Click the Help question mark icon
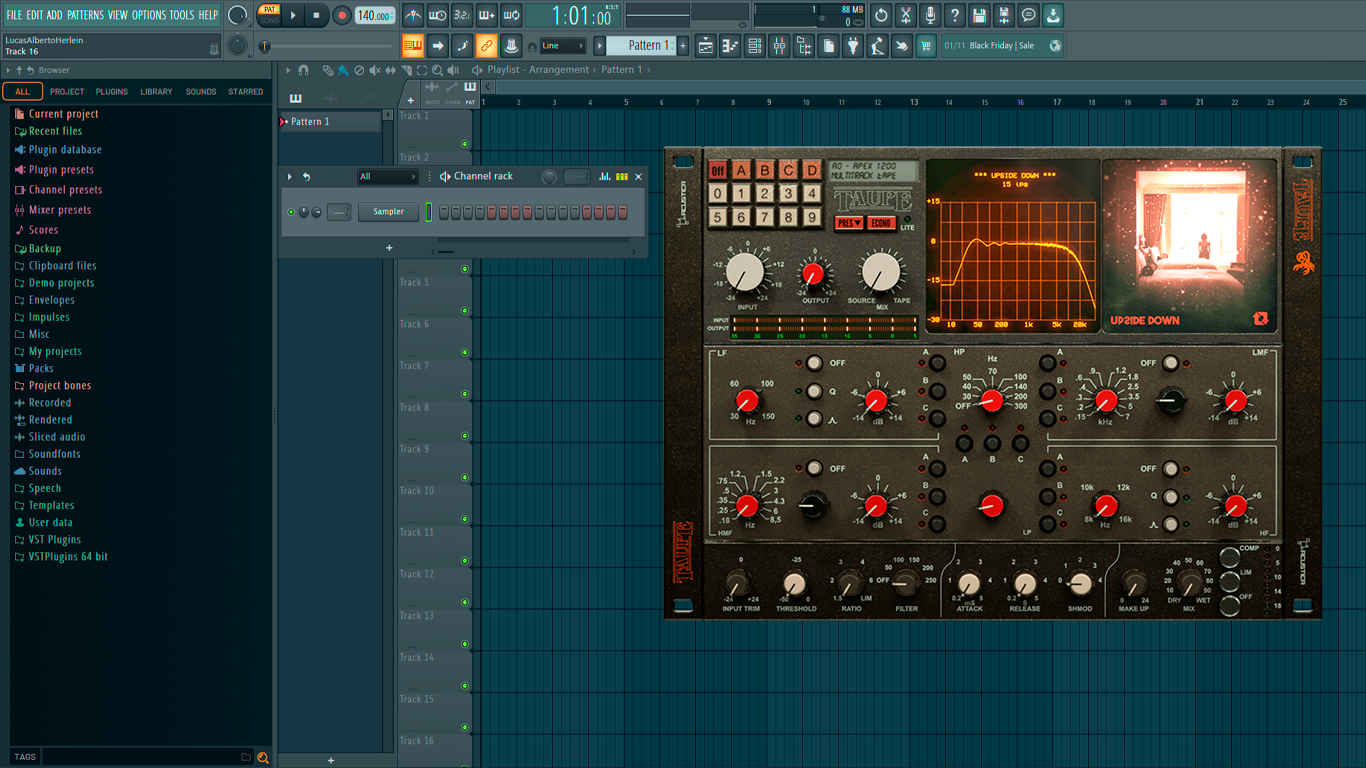1366x768 pixels. tap(954, 15)
